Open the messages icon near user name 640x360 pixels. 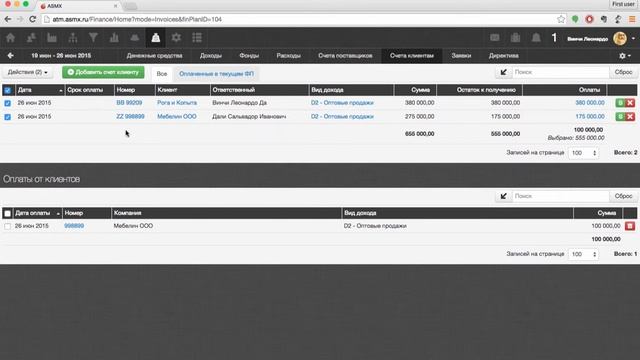[x=495, y=38]
